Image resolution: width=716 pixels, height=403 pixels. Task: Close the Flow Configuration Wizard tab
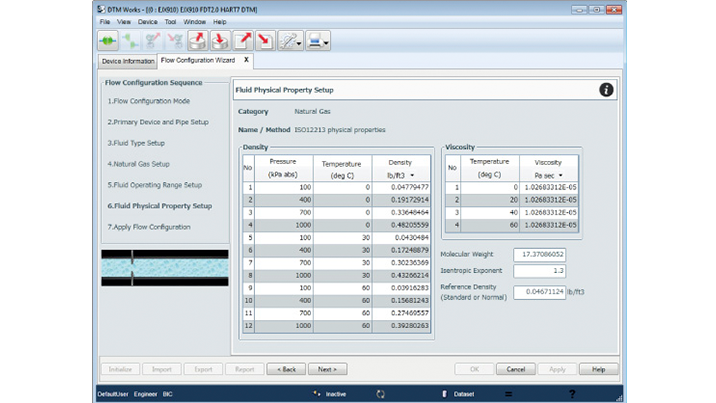pos(246,61)
